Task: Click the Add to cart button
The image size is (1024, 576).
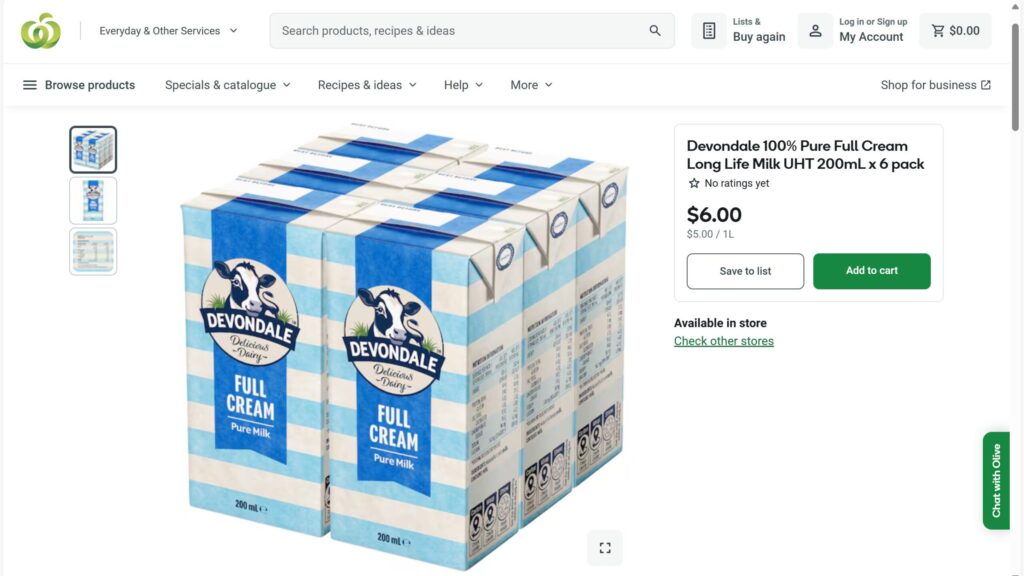Action: tap(871, 271)
